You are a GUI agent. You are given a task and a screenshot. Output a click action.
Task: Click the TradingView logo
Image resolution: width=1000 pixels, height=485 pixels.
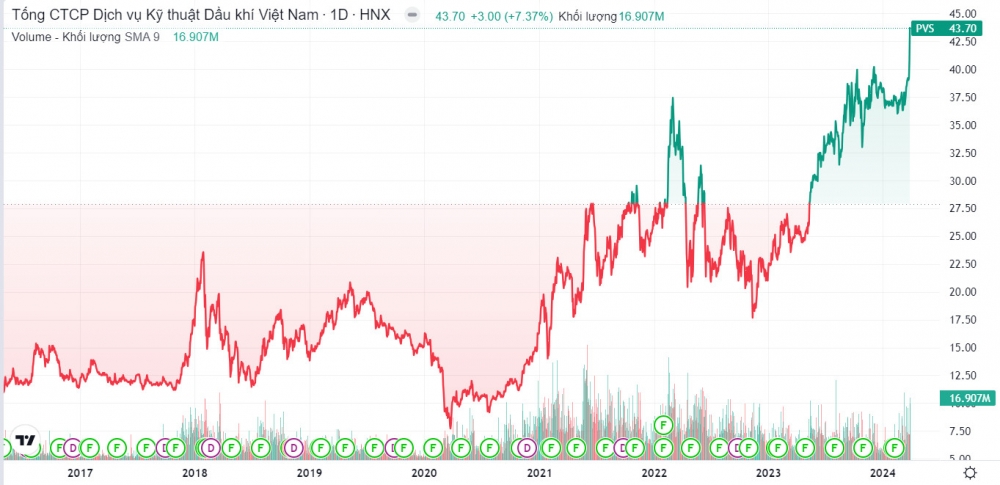(26, 440)
